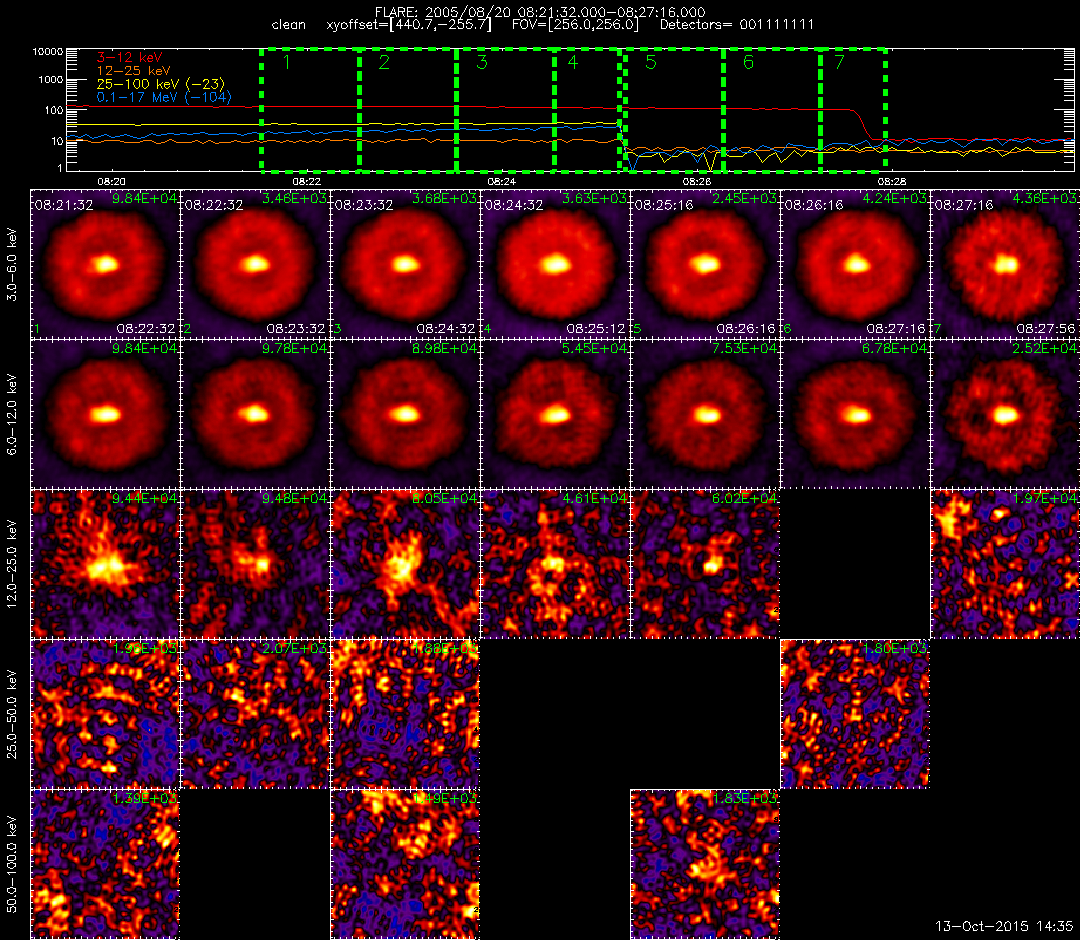This screenshot has width=1080, height=940.
Task: Click the '6.0-12.0 keV' row label
Action: coord(12,415)
